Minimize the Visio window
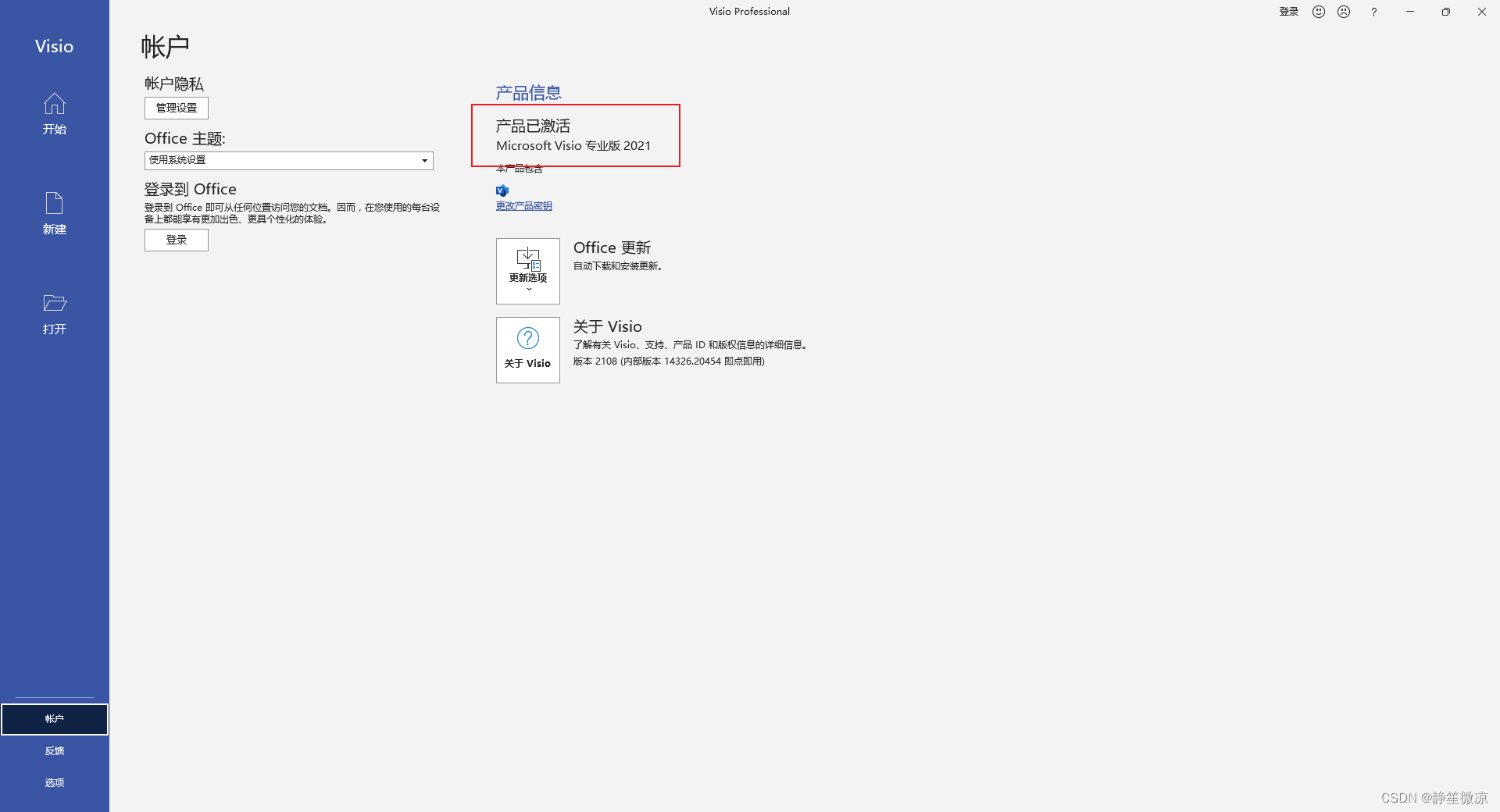Viewport: 1500px width, 812px height. pos(1410,12)
